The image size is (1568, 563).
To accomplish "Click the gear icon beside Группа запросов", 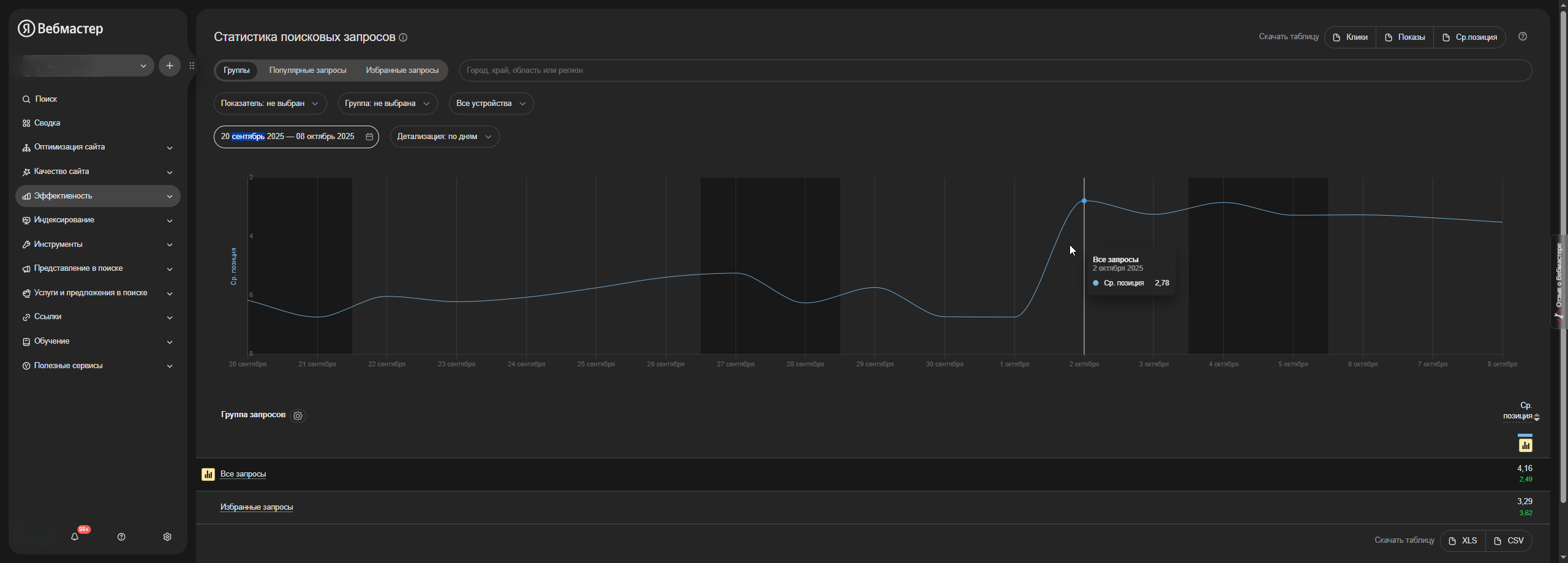I will (298, 415).
